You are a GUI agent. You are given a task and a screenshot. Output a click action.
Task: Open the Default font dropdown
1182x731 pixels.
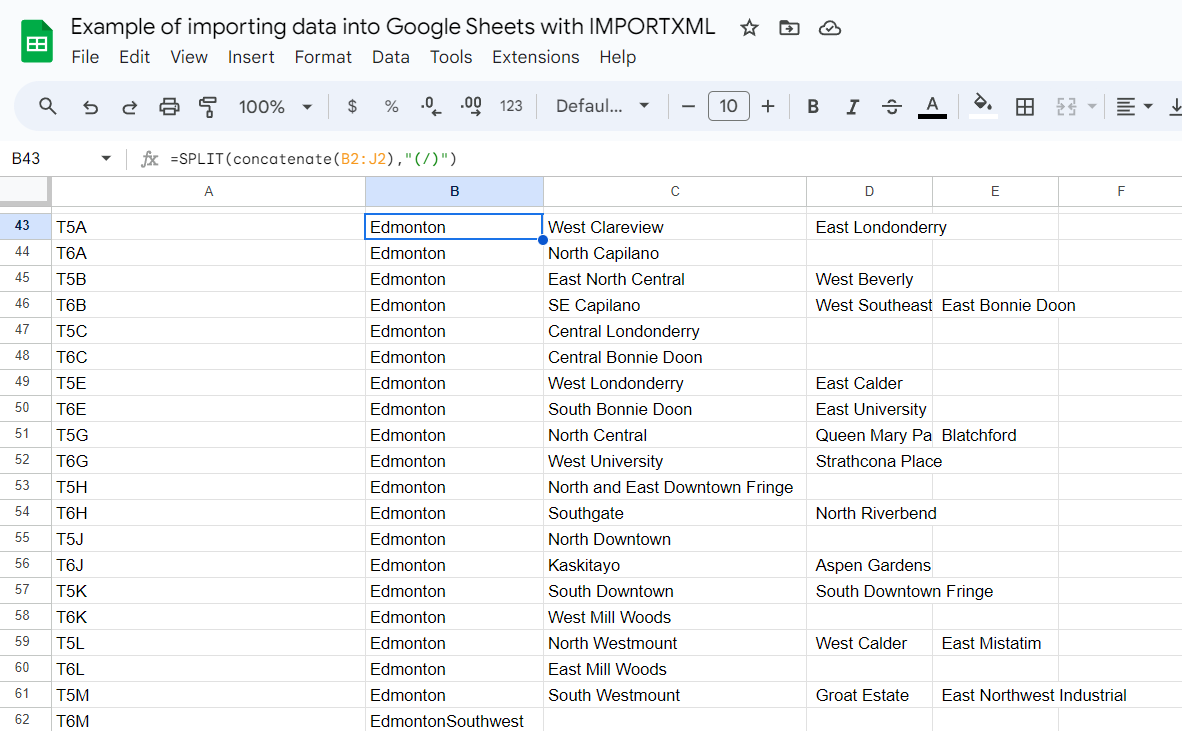[602, 107]
